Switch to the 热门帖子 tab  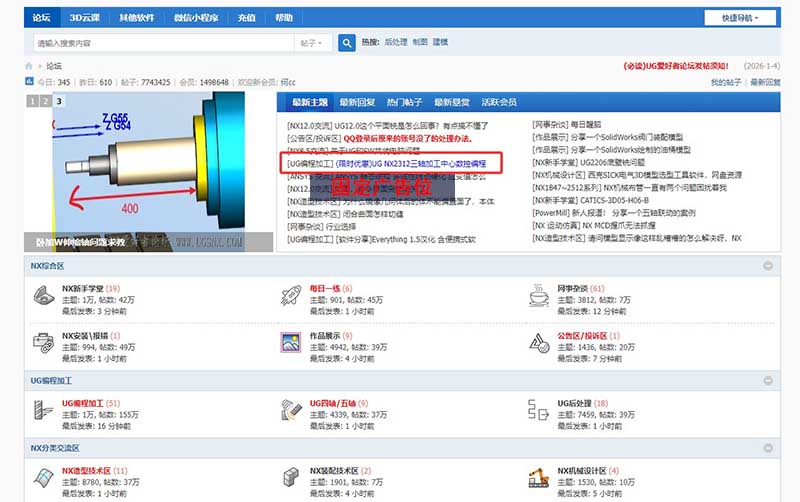click(x=405, y=102)
